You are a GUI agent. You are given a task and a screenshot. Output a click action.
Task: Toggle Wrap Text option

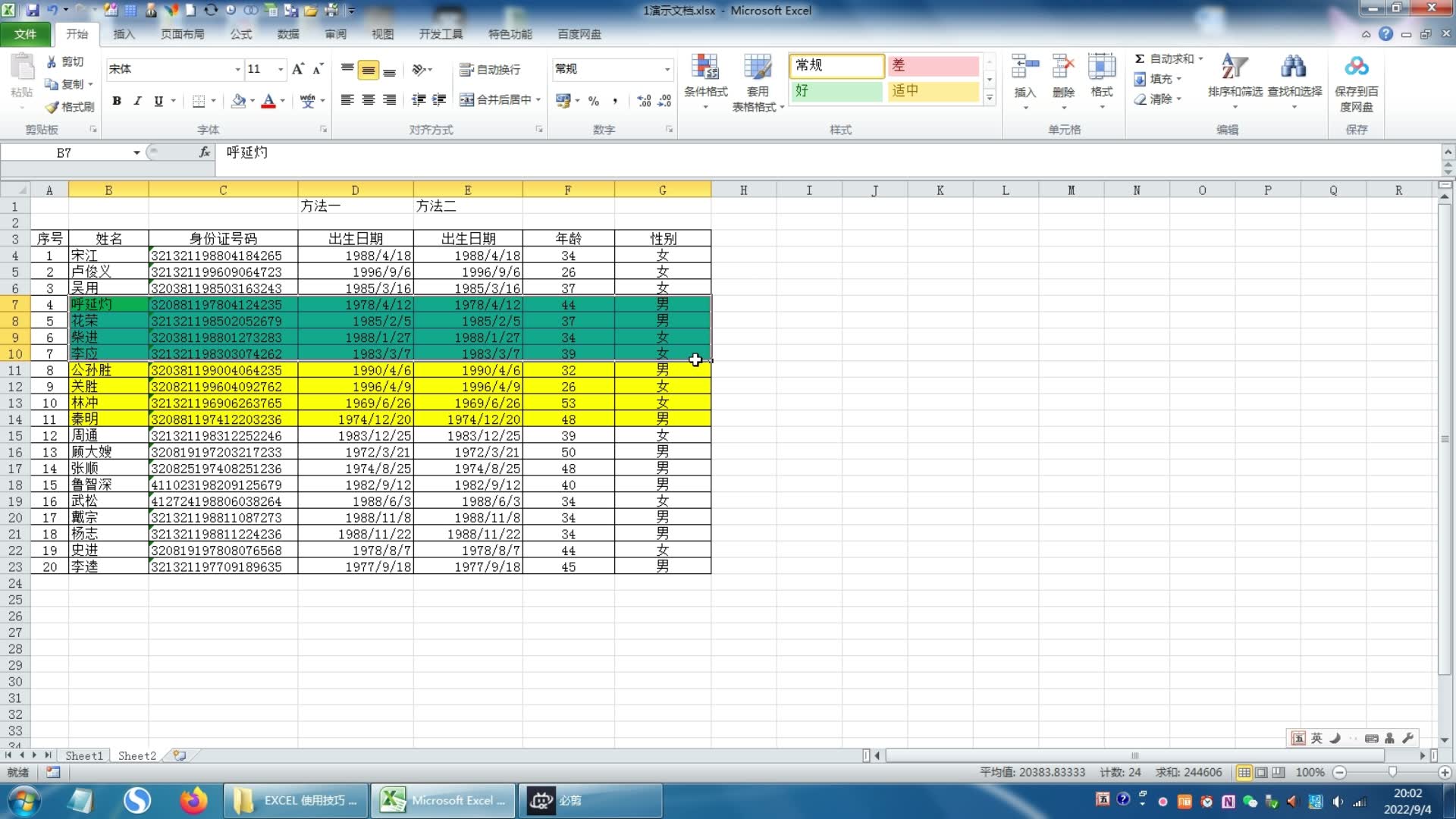(491, 70)
